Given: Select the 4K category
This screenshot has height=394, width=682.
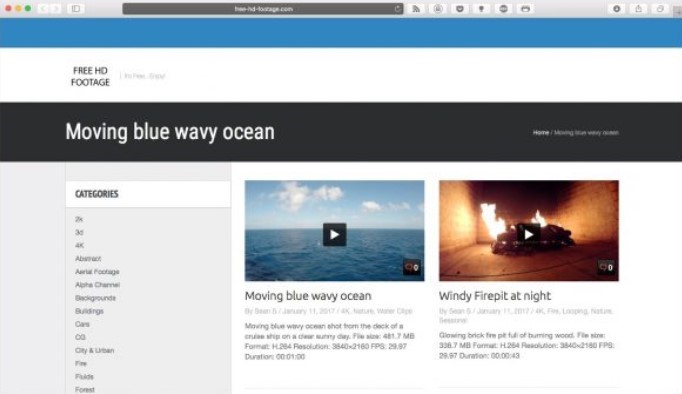Looking at the screenshot, I should (x=79, y=245).
